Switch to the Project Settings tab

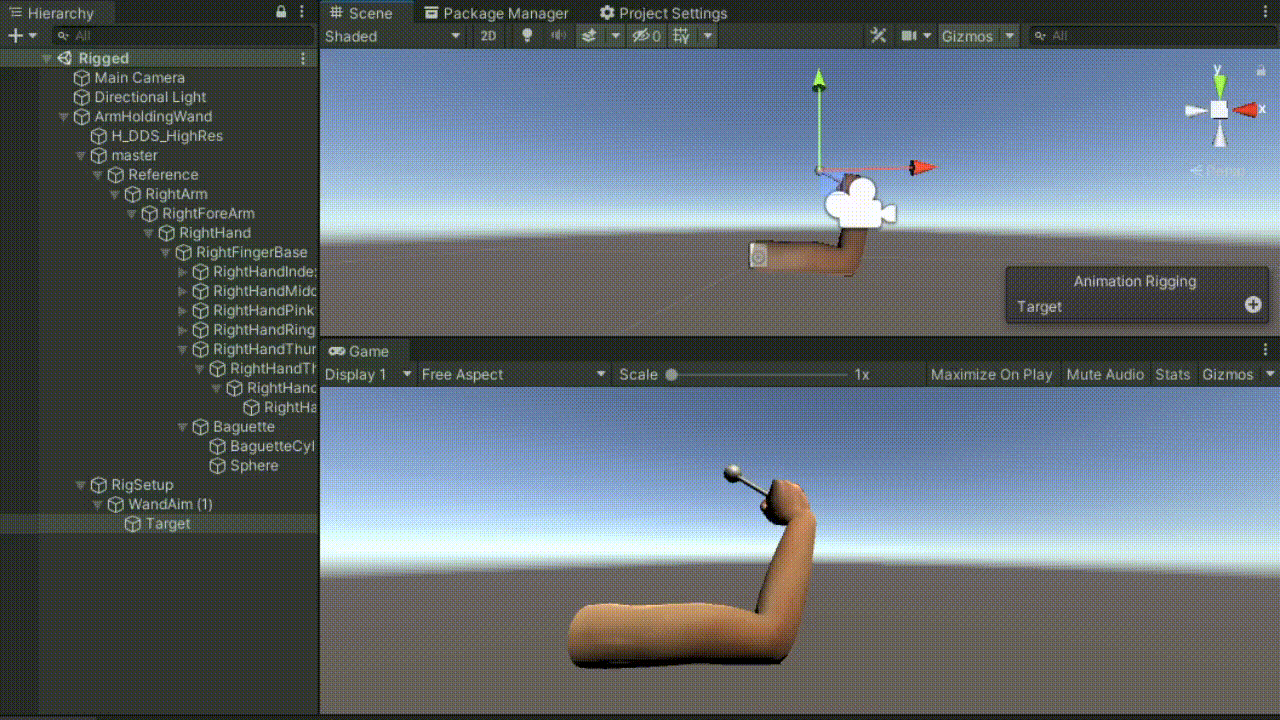663,13
